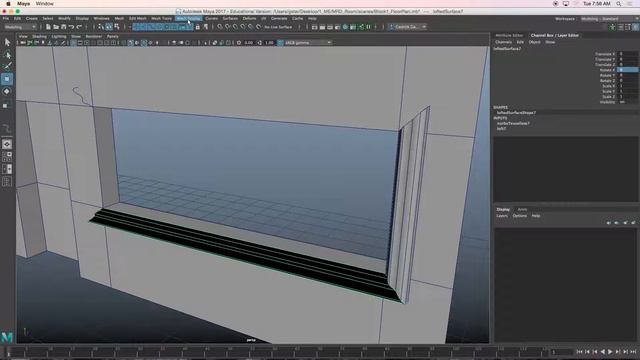640x360 pixels.
Task: Open the Deform menu
Action: [249, 18]
